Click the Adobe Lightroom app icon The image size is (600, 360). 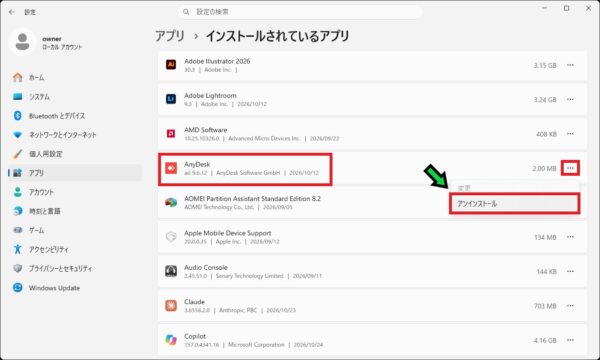tap(171, 99)
